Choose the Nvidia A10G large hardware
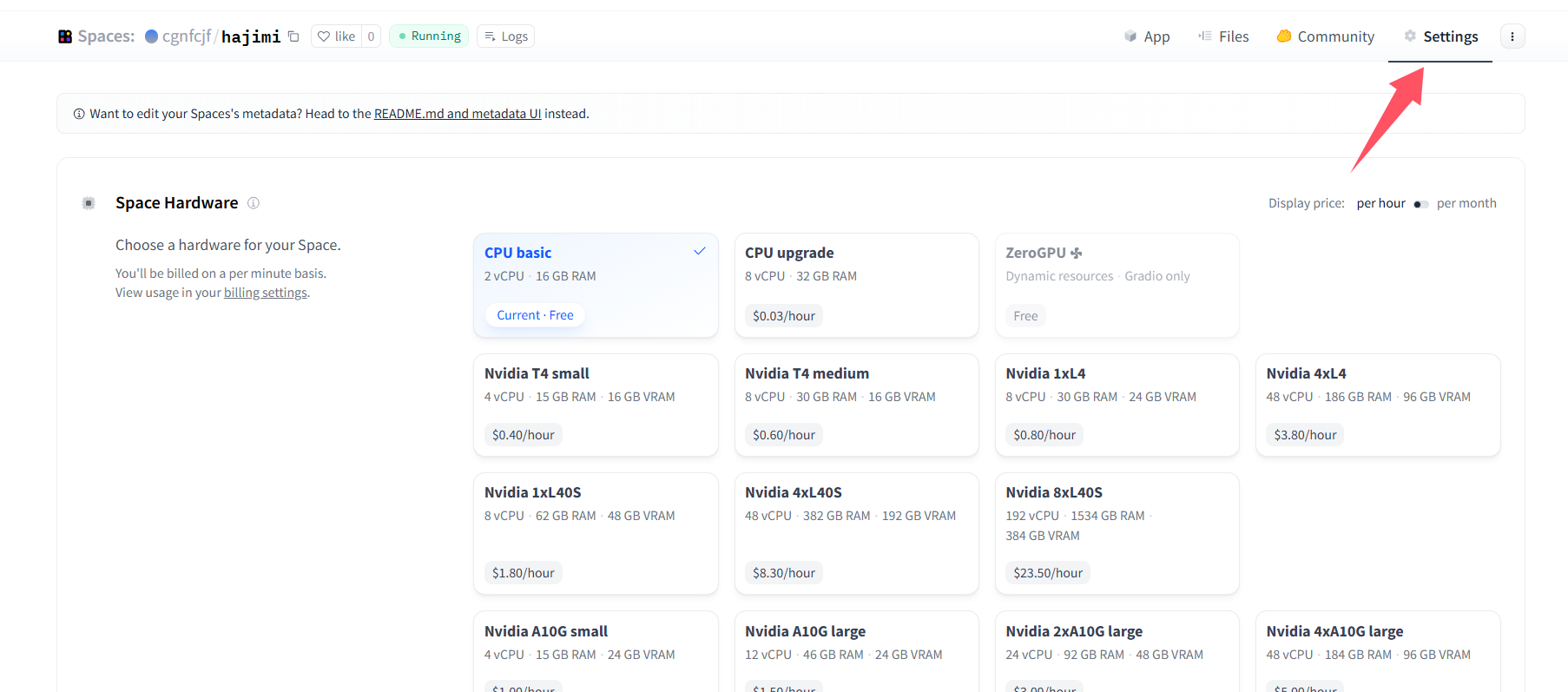The height and width of the screenshot is (692, 1568). pos(856,651)
